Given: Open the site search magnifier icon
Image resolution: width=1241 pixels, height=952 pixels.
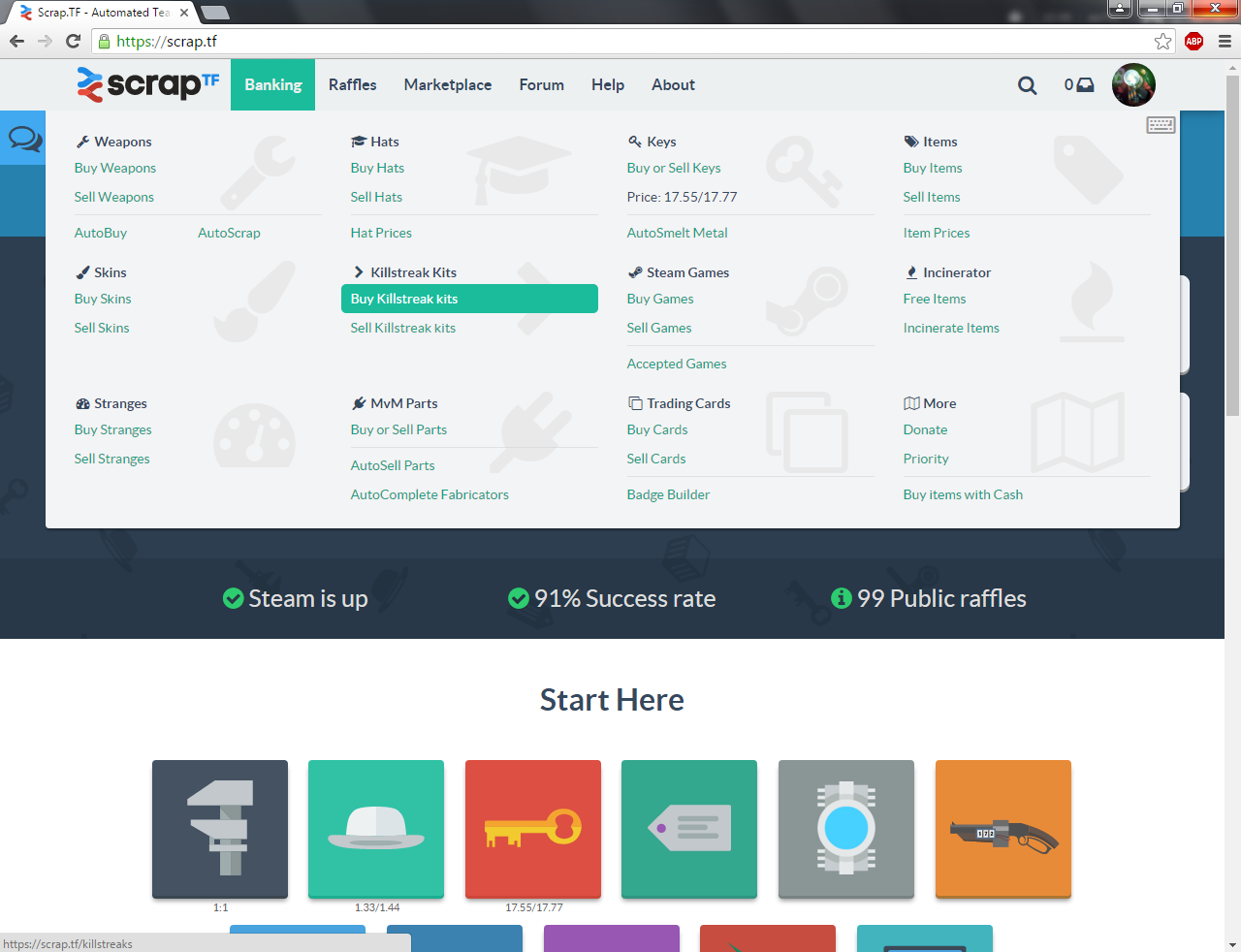Looking at the screenshot, I should pyautogui.click(x=1028, y=85).
